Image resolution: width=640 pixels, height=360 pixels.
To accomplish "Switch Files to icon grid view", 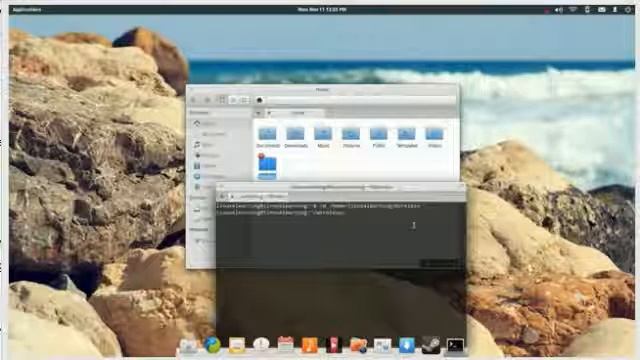I will pyautogui.click(x=222, y=100).
